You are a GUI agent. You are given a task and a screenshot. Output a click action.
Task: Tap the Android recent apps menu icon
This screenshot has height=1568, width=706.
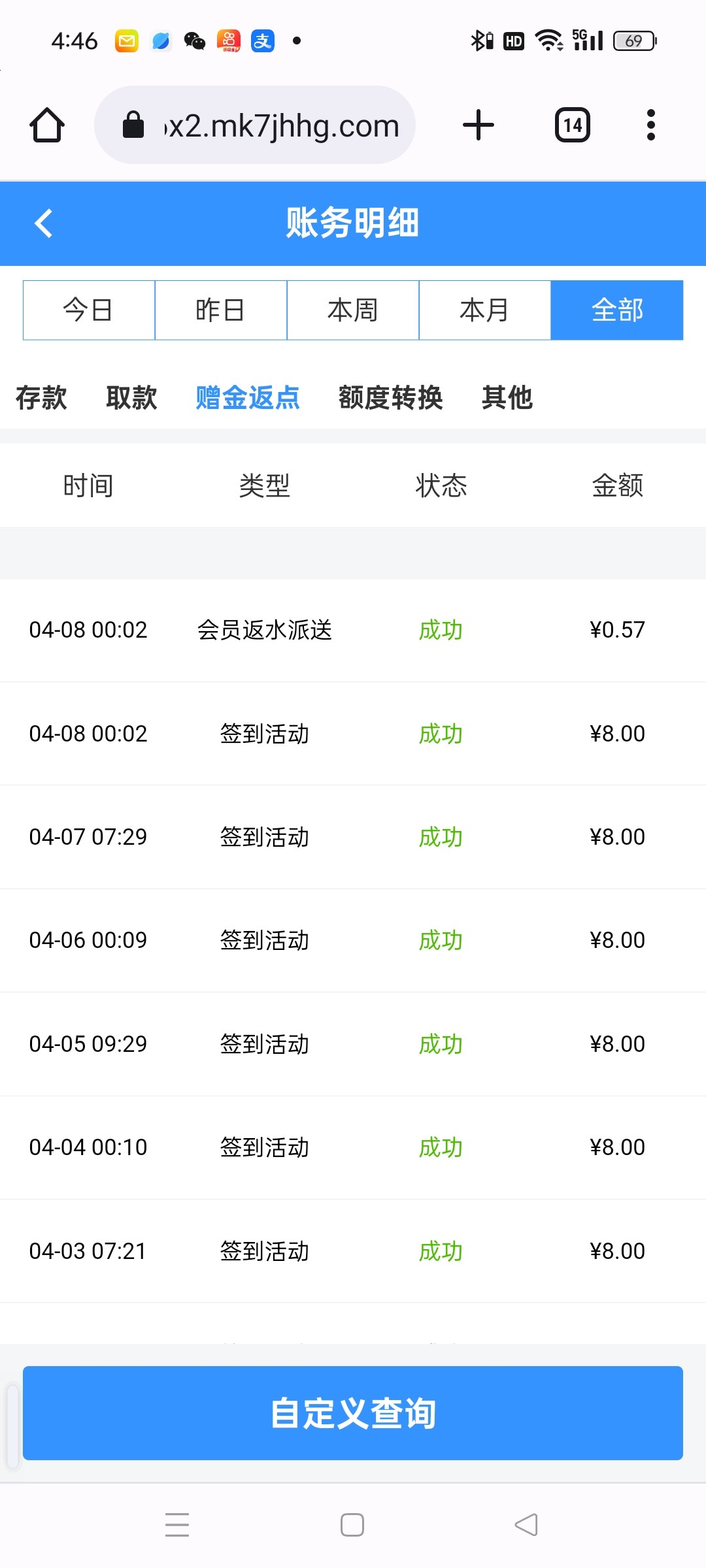177,1525
